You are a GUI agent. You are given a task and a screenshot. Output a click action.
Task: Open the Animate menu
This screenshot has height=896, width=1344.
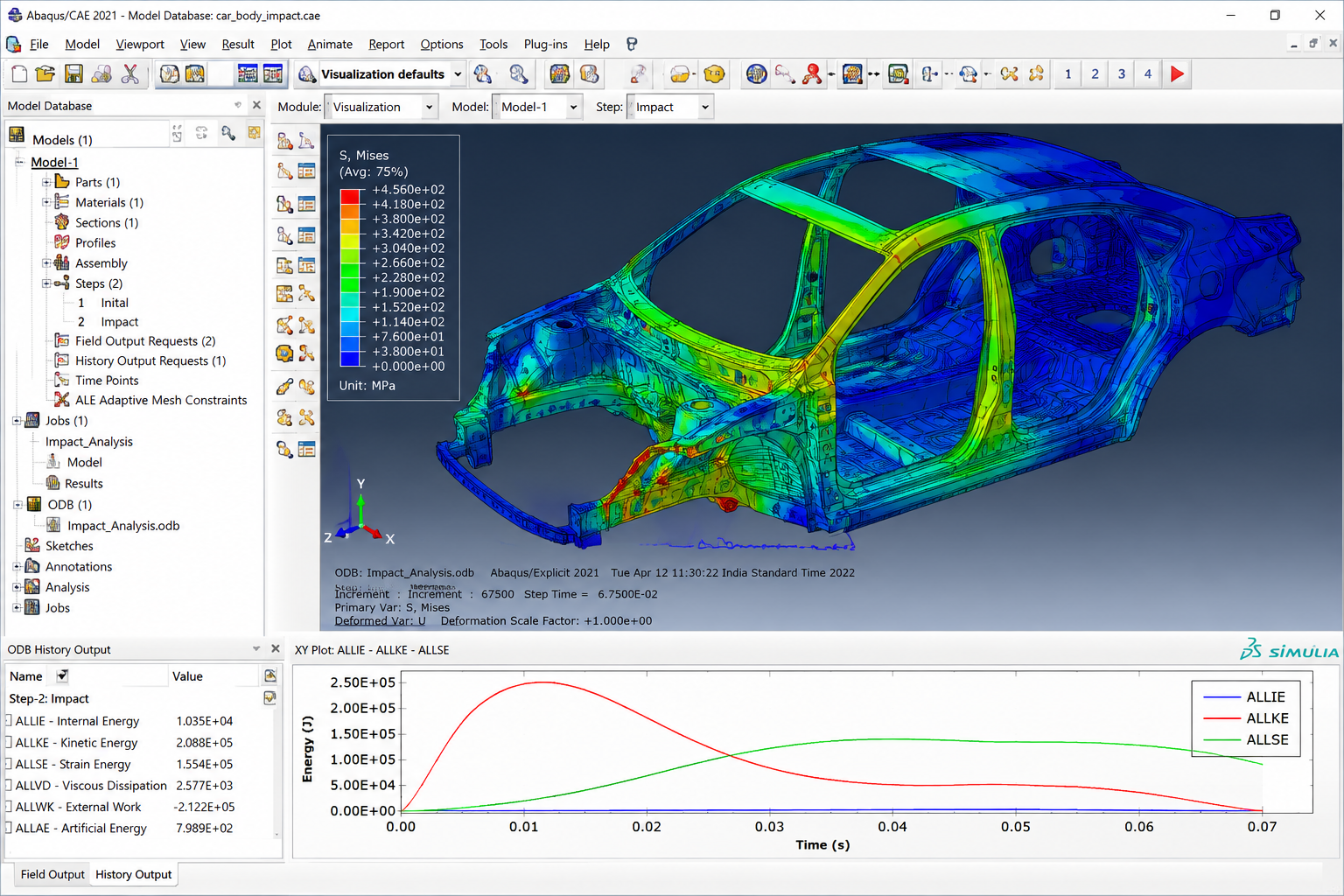click(330, 44)
